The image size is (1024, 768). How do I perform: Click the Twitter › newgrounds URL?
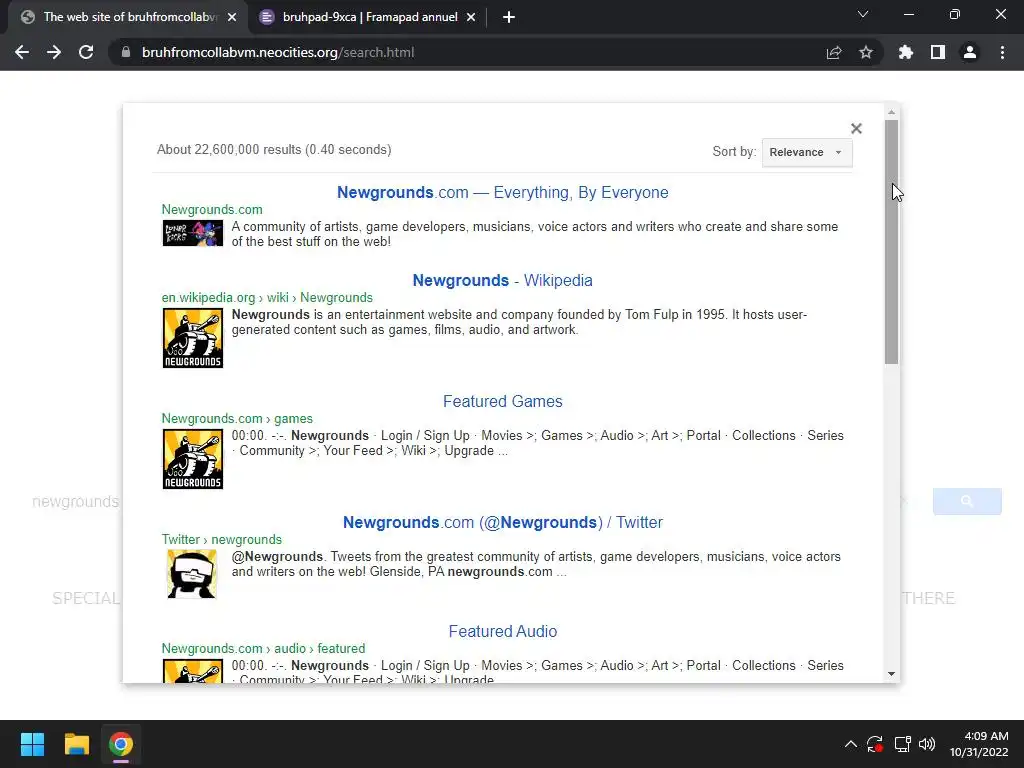coord(221,539)
